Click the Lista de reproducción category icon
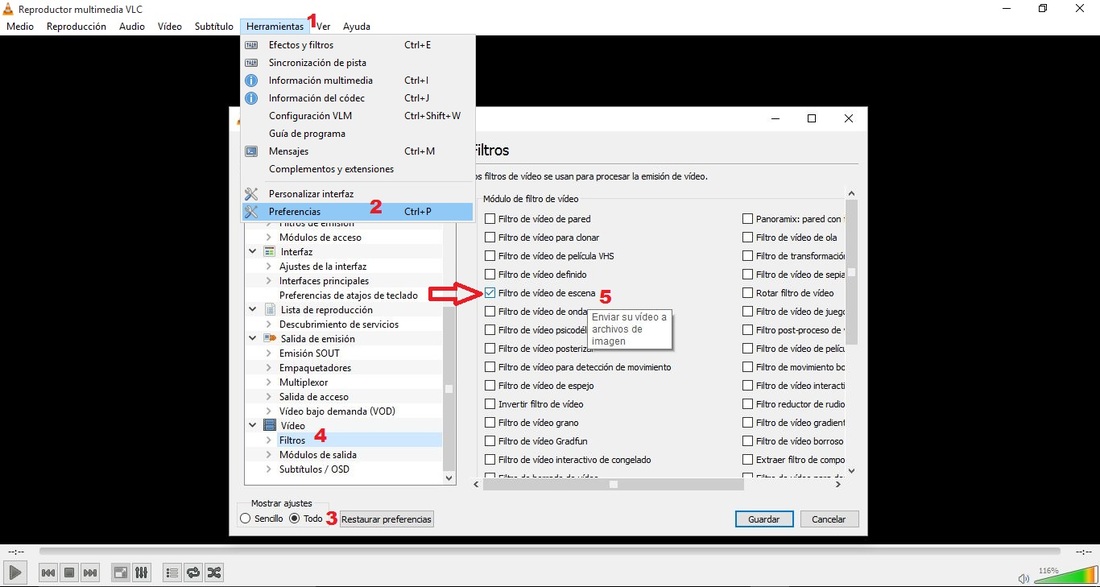This screenshot has height=587, width=1100. coord(269,310)
